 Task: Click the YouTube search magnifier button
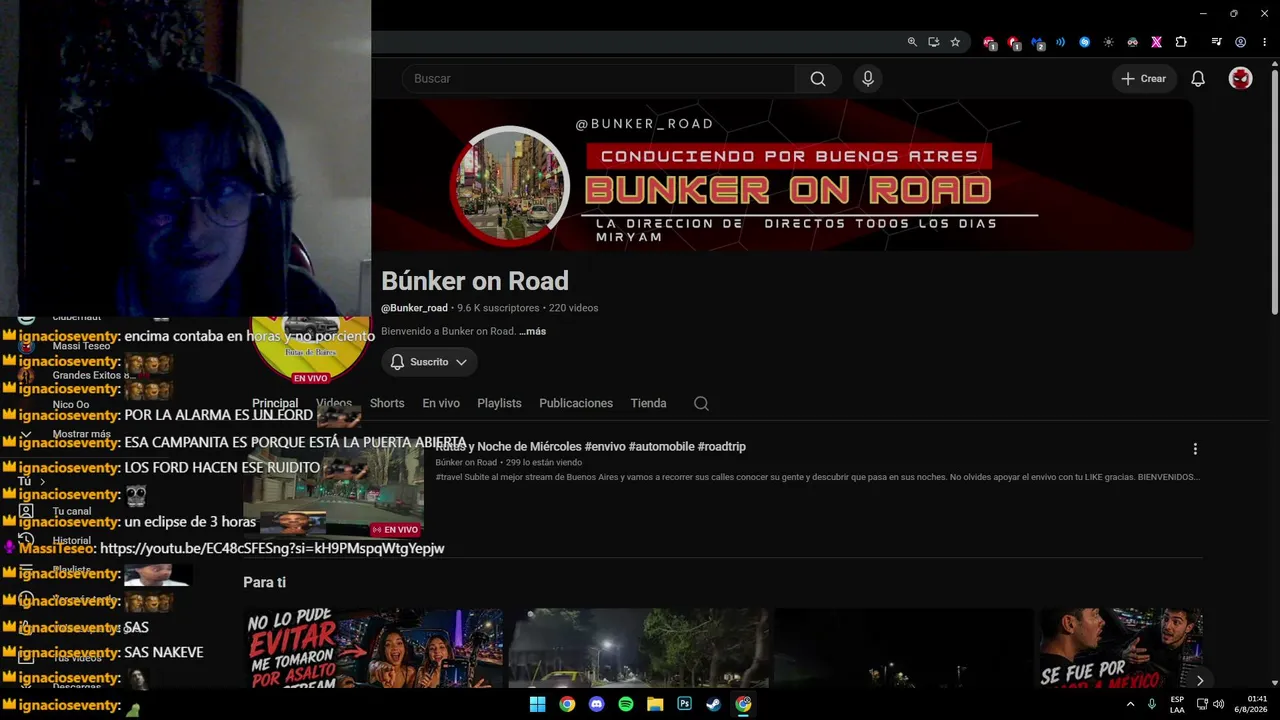click(x=818, y=79)
